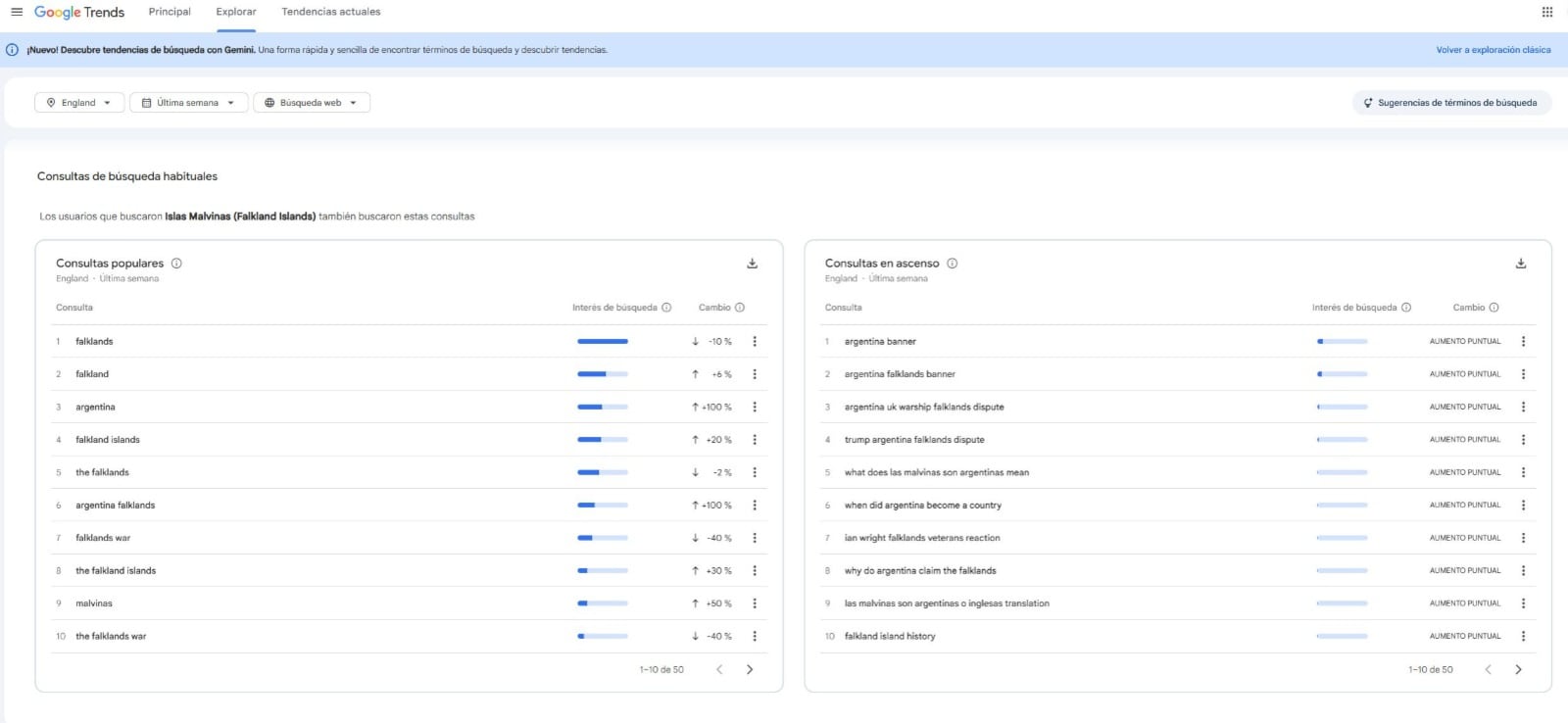Show info for Consultas en ascenso
Screen dimensions: 1568x723
pos(953,264)
